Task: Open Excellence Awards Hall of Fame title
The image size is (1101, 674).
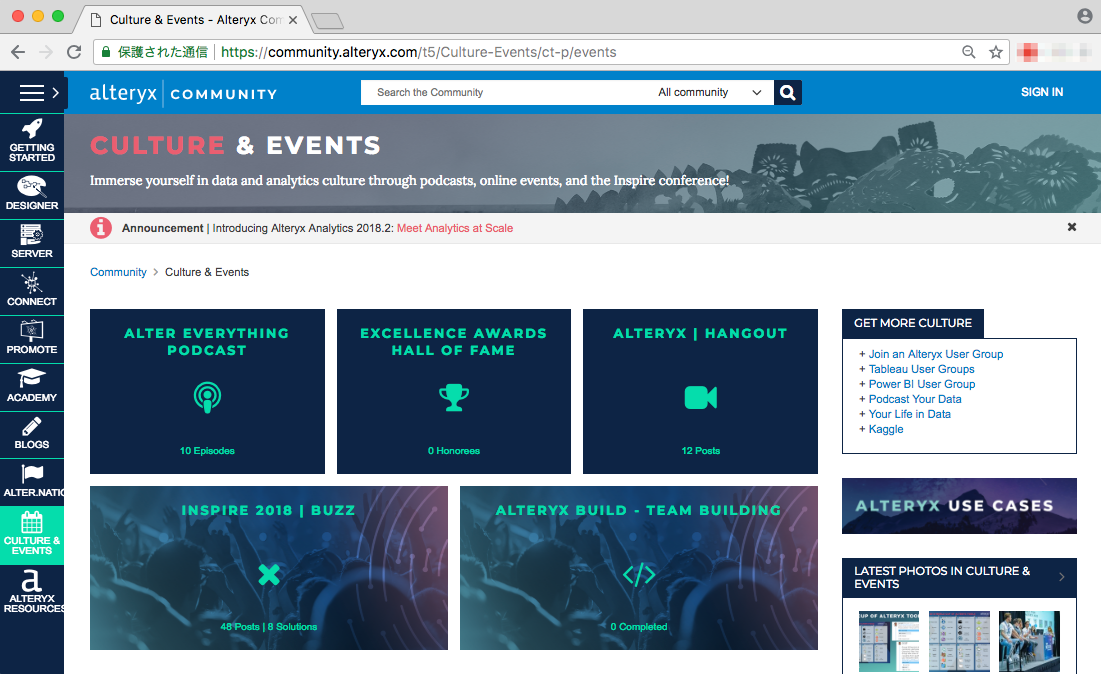Action: click(454, 342)
